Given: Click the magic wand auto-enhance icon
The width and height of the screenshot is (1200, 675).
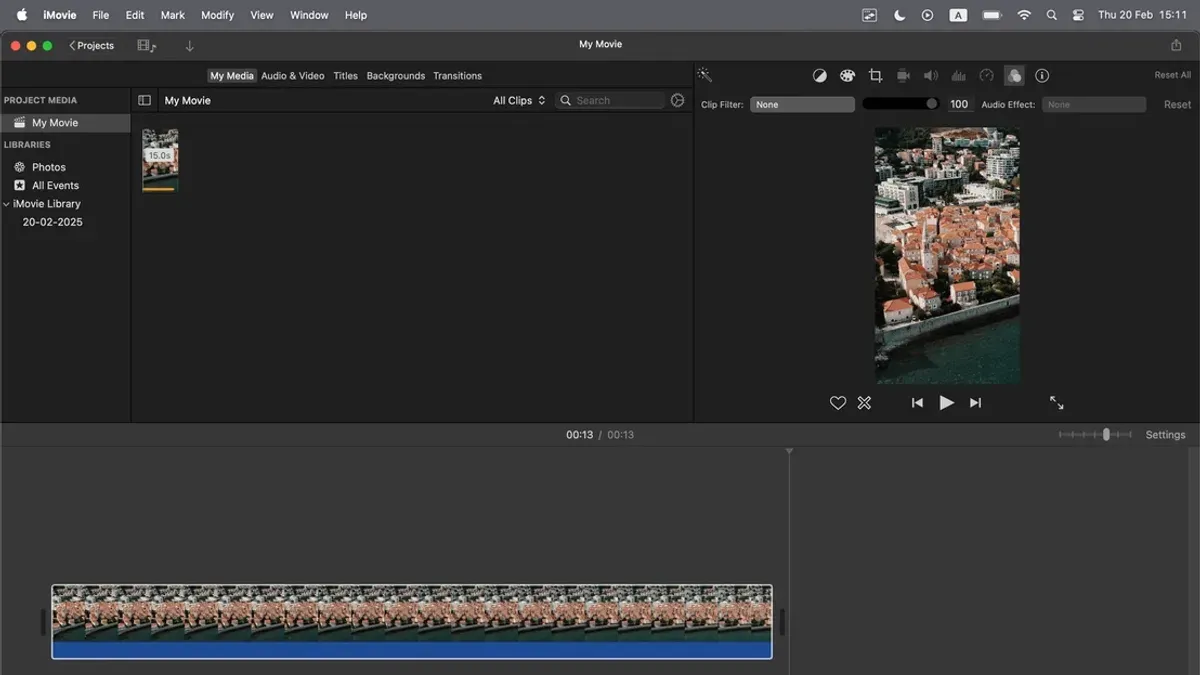Looking at the screenshot, I should coord(704,75).
